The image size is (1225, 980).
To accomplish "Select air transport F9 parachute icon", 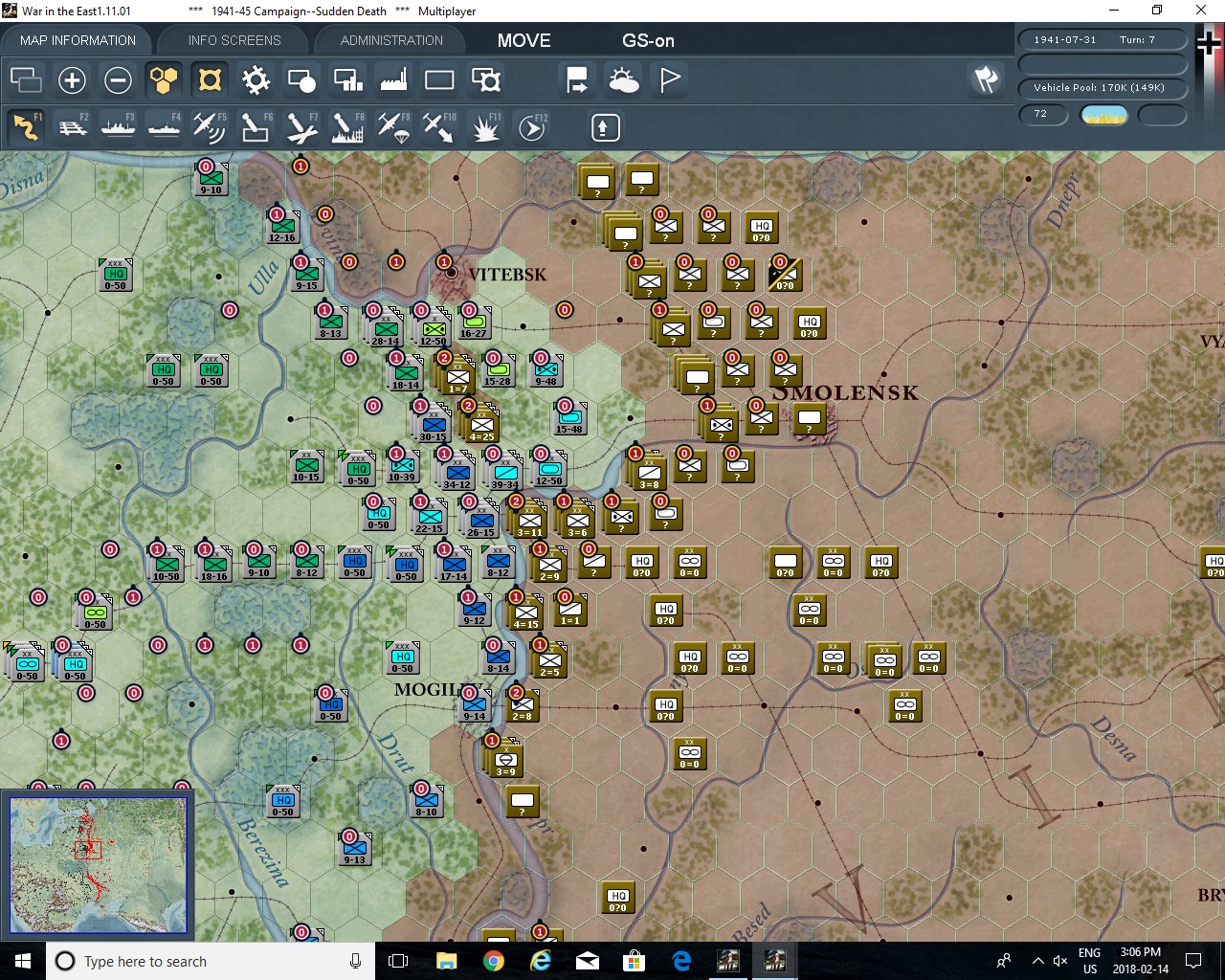I will pyautogui.click(x=393, y=127).
